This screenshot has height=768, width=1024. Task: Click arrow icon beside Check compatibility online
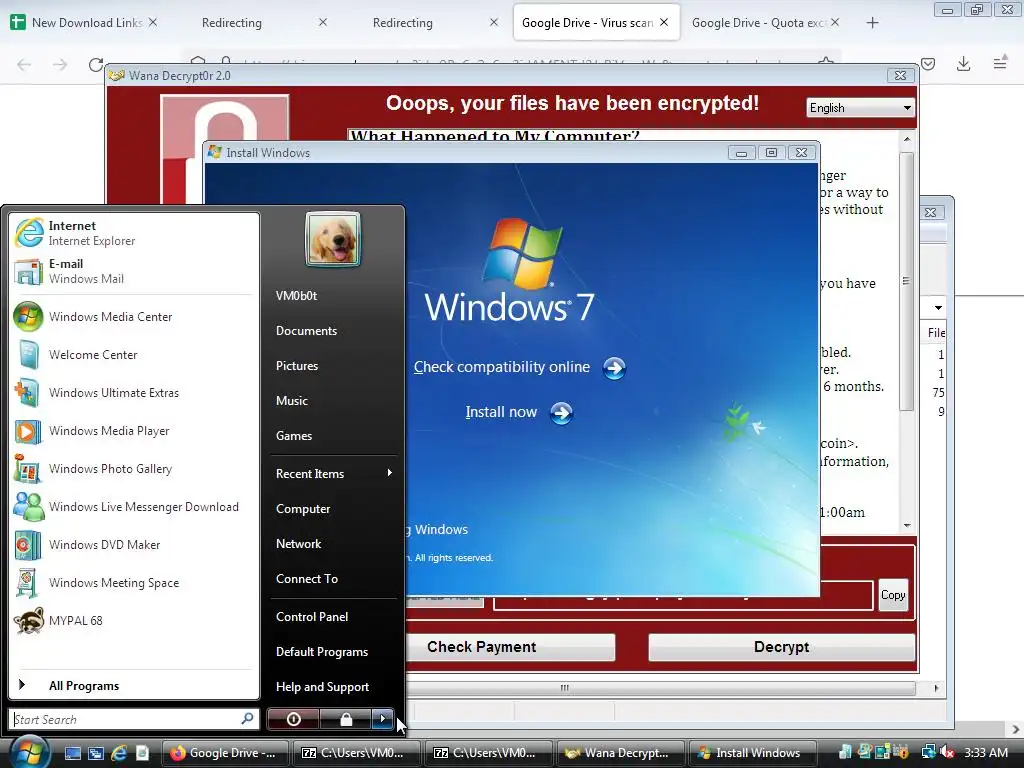614,368
